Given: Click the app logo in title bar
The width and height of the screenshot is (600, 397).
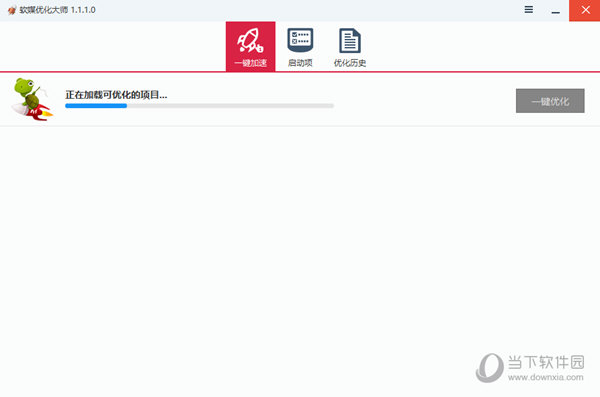Looking at the screenshot, I should (x=12, y=10).
